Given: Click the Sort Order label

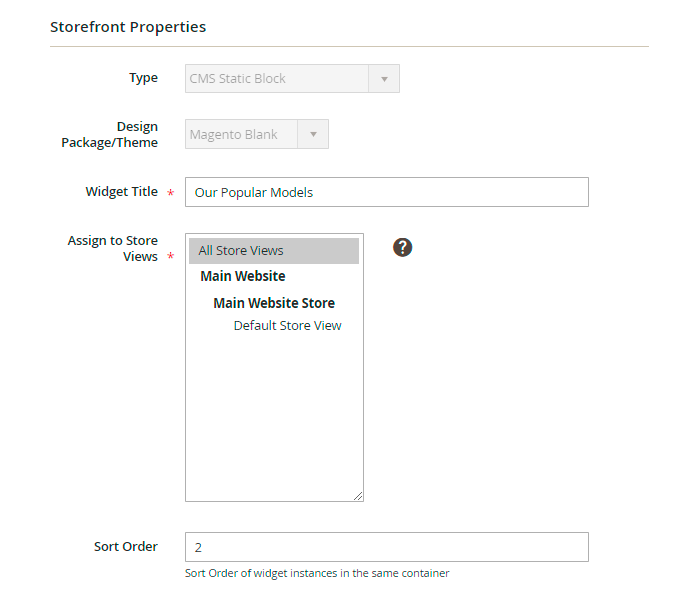Looking at the screenshot, I should click(125, 546).
